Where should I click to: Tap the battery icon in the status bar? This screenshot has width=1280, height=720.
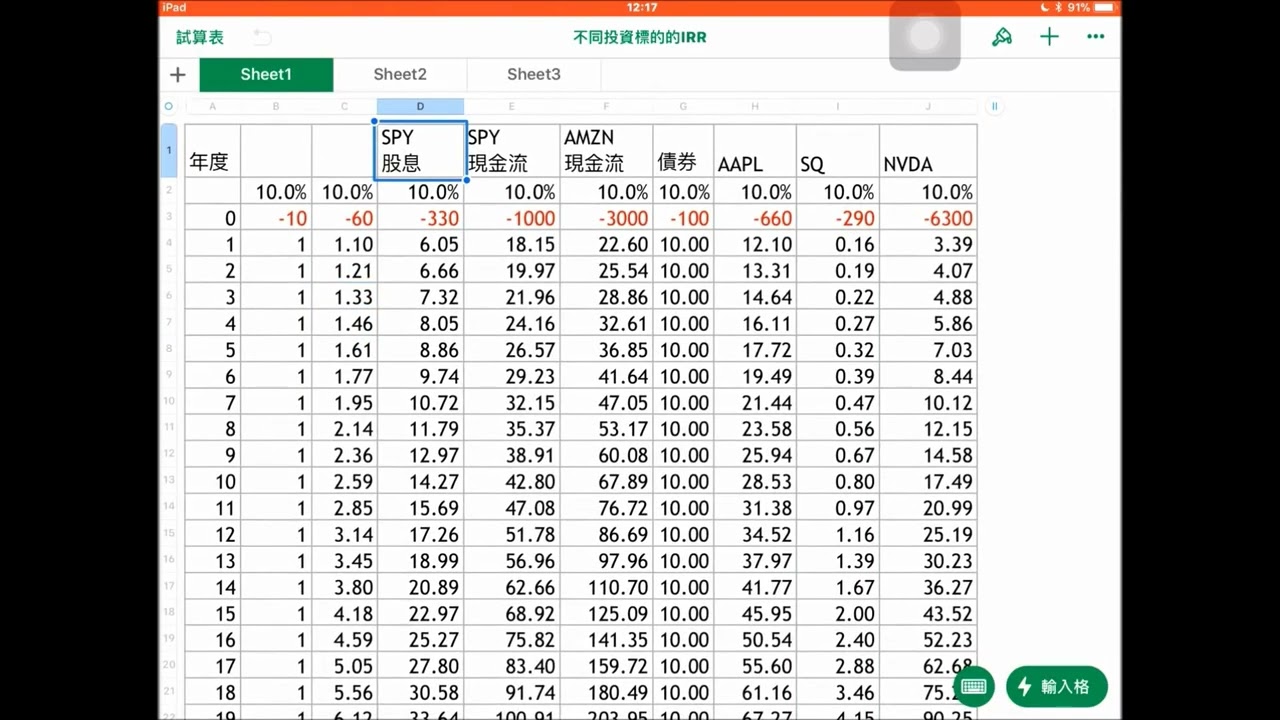[x=1104, y=7]
